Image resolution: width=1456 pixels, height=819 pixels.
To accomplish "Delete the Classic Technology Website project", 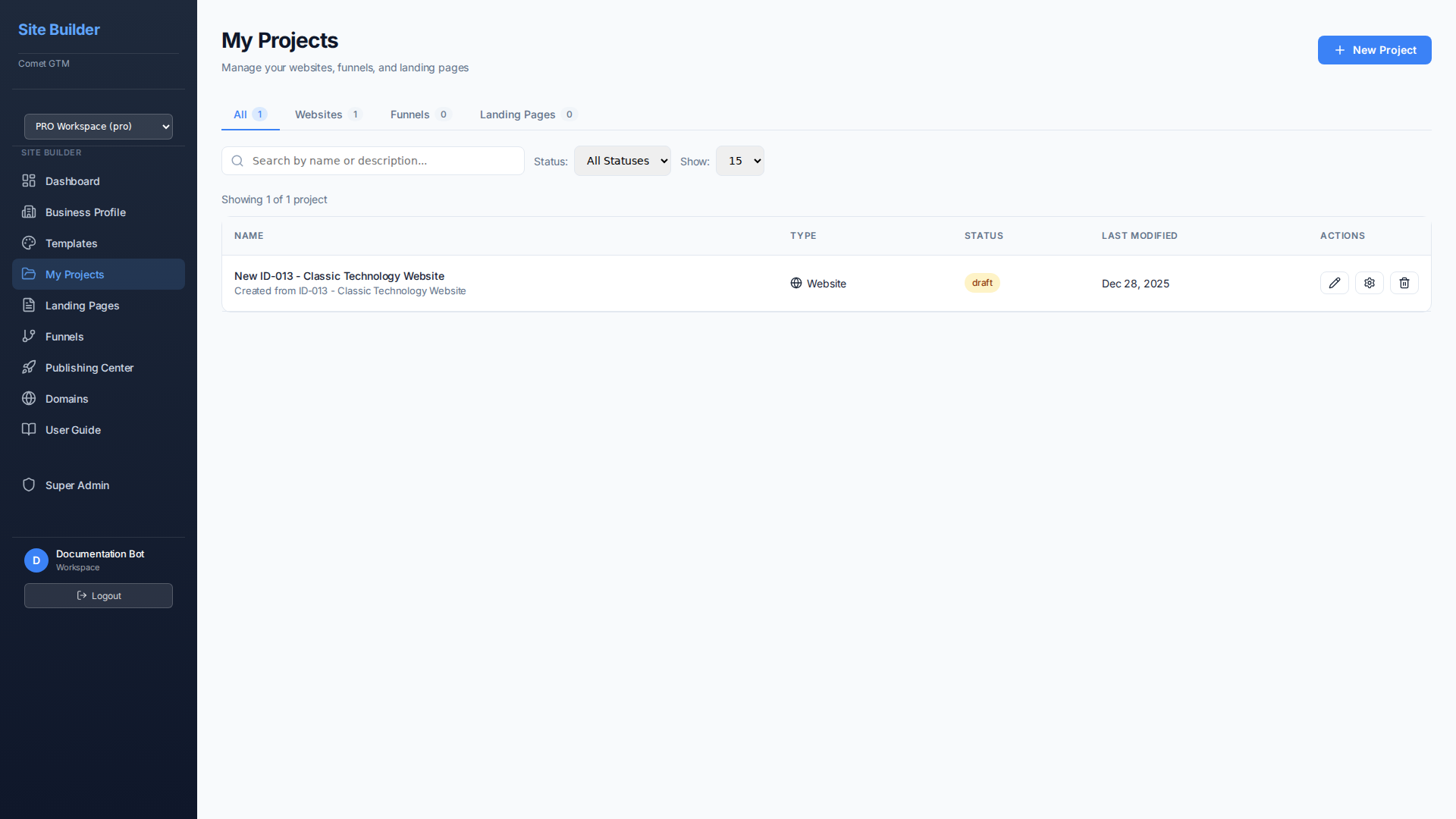I will [1404, 283].
